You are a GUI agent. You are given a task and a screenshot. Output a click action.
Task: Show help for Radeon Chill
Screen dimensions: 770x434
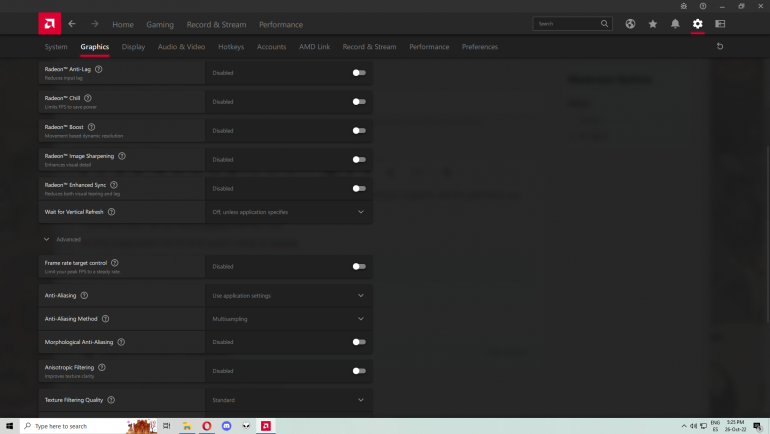coord(88,98)
